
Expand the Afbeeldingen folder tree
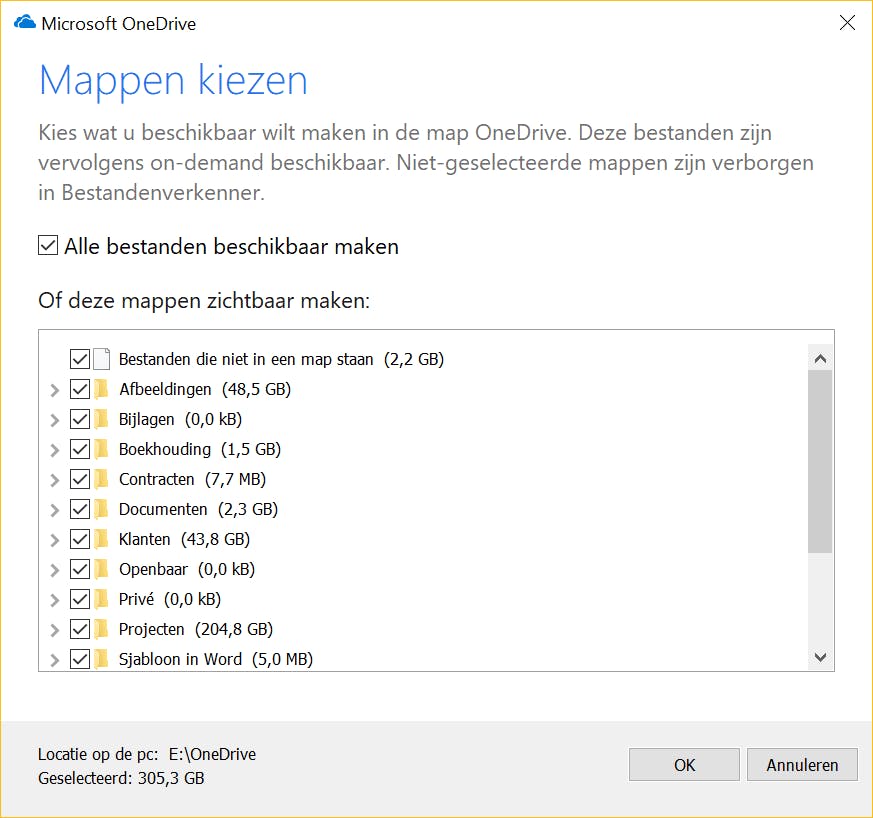(55, 390)
